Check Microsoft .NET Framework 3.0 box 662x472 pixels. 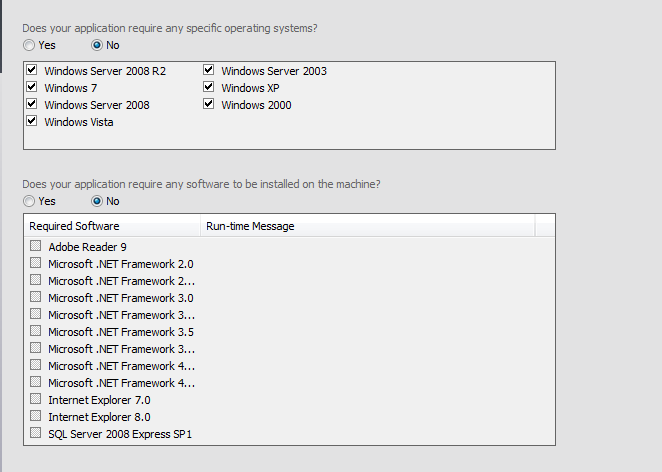pos(36,297)
